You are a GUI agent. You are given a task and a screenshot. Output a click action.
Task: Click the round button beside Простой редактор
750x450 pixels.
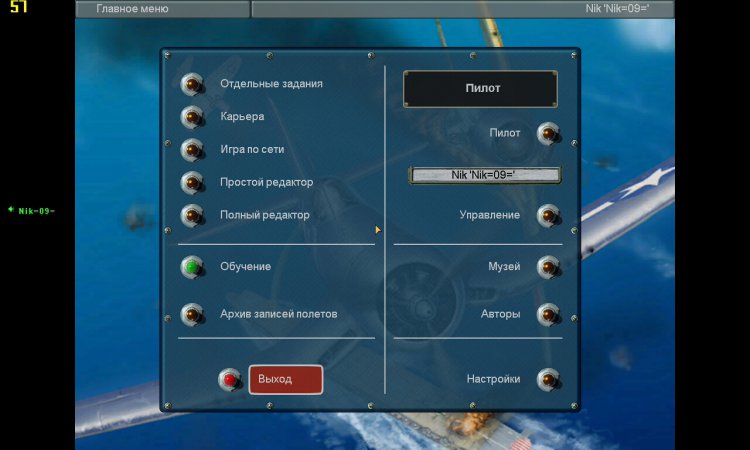pos(192,183)
